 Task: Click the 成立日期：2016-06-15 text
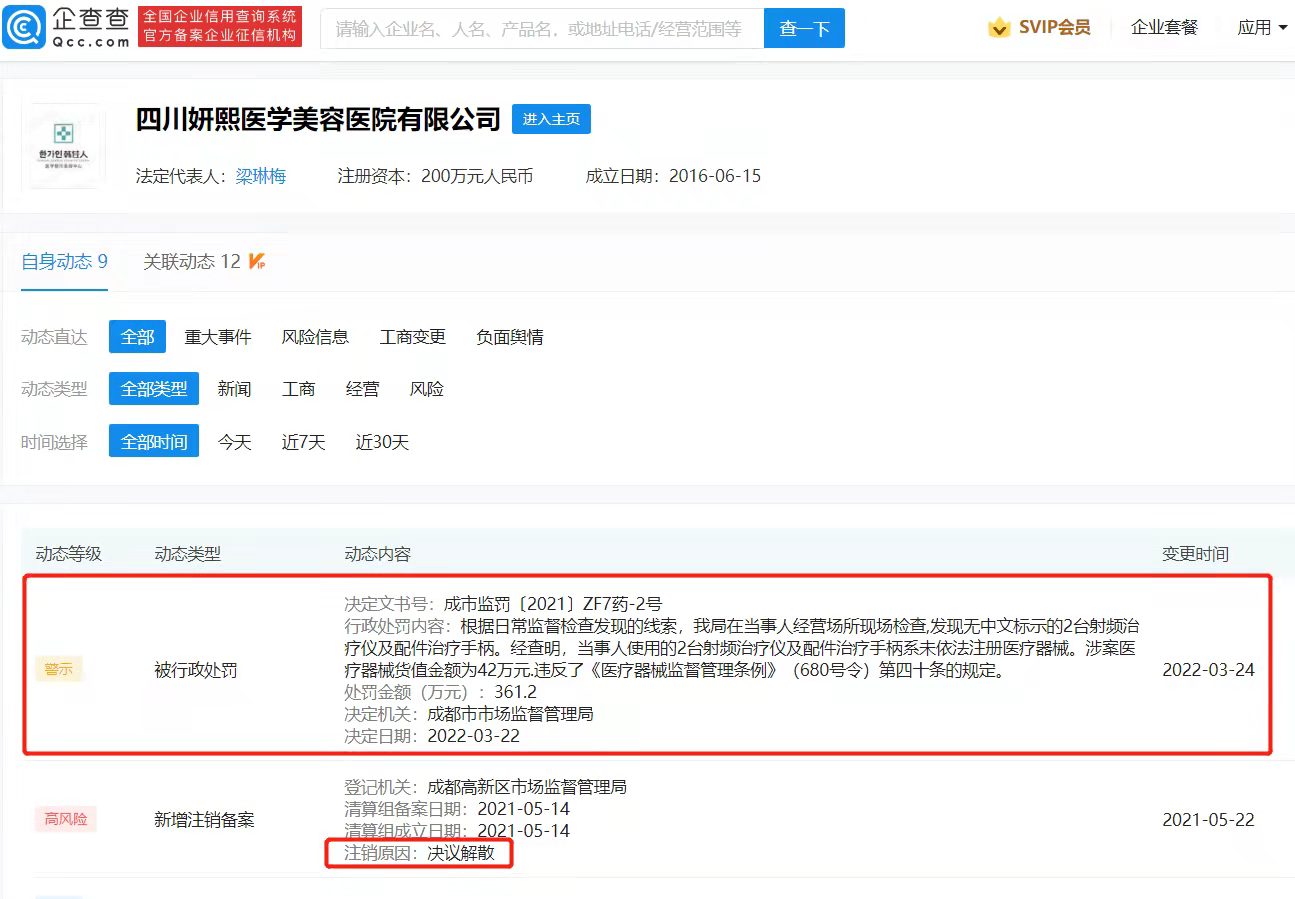point(673,176)
